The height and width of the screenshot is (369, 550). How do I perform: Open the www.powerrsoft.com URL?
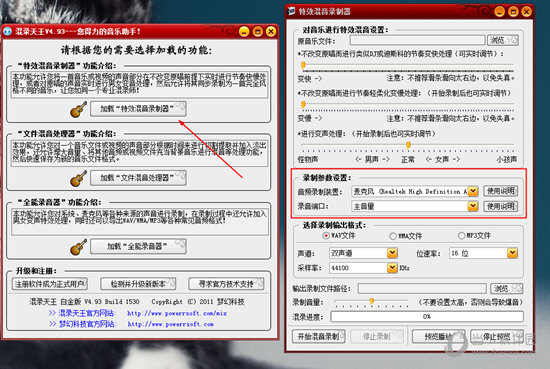170,324
